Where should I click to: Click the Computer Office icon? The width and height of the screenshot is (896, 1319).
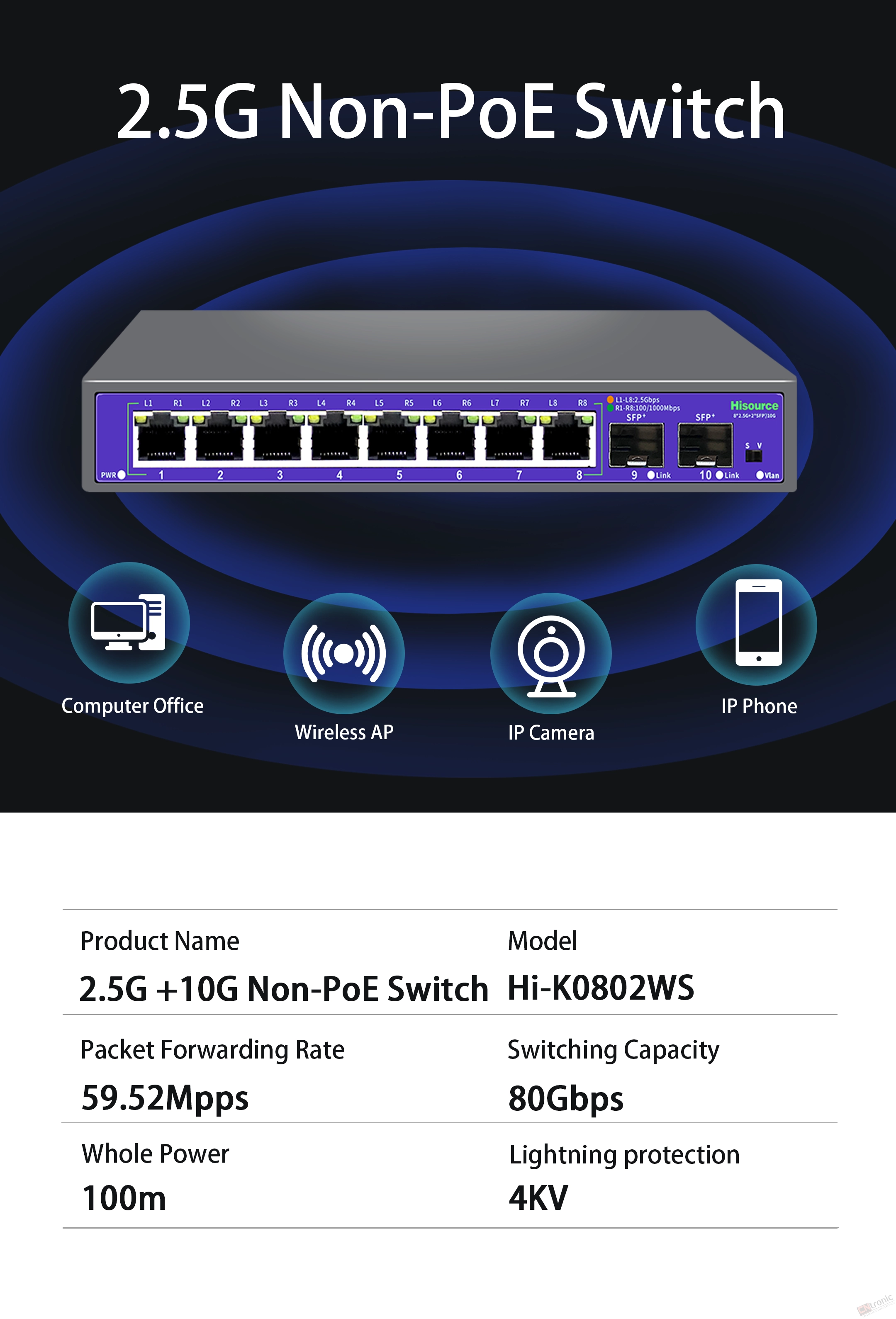(x=129, y=622)
